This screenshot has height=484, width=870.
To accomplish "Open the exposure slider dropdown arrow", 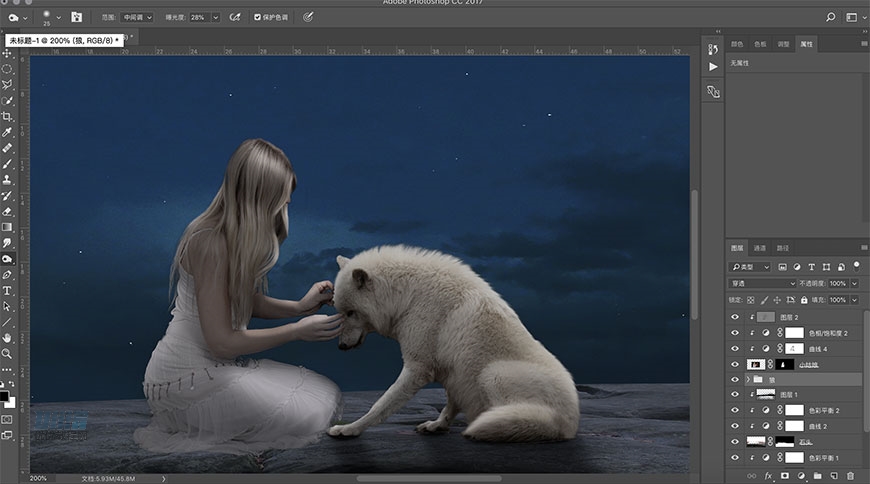I will pyautogui.click(x=216, y=17).
